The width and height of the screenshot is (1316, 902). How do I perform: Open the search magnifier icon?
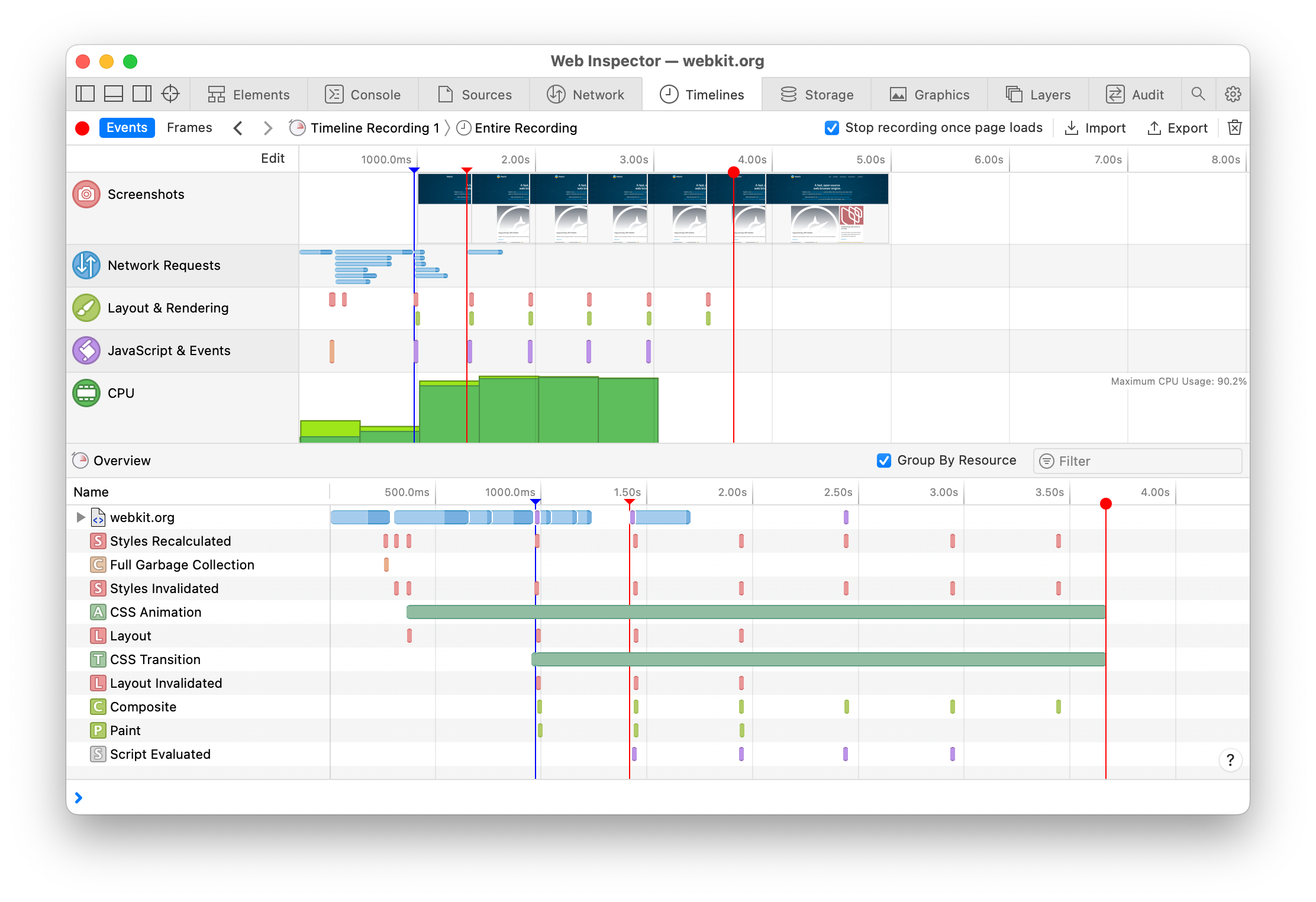click(1198, 94)
